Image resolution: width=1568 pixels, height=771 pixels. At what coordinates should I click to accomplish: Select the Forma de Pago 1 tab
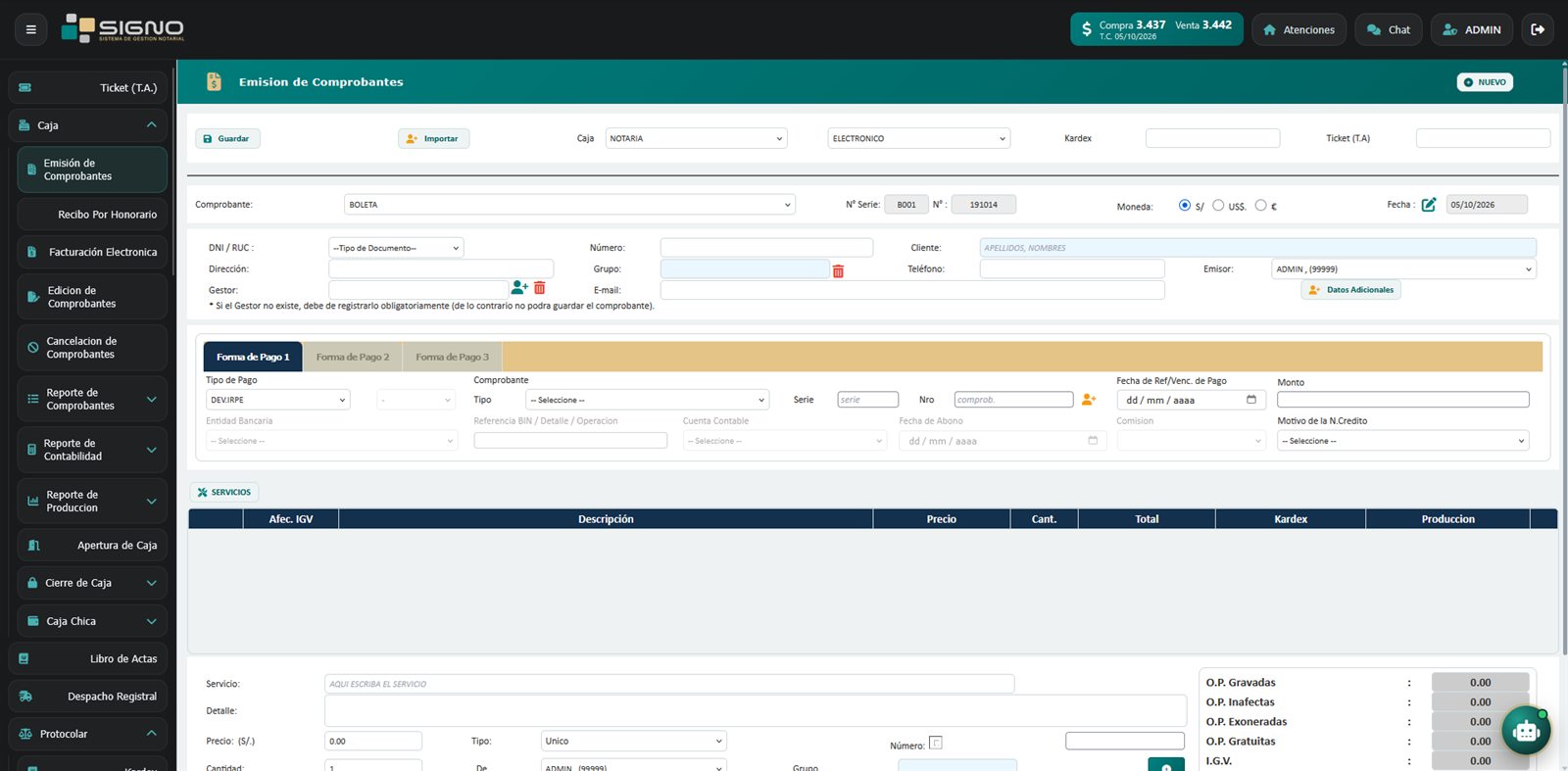[253, 357]
